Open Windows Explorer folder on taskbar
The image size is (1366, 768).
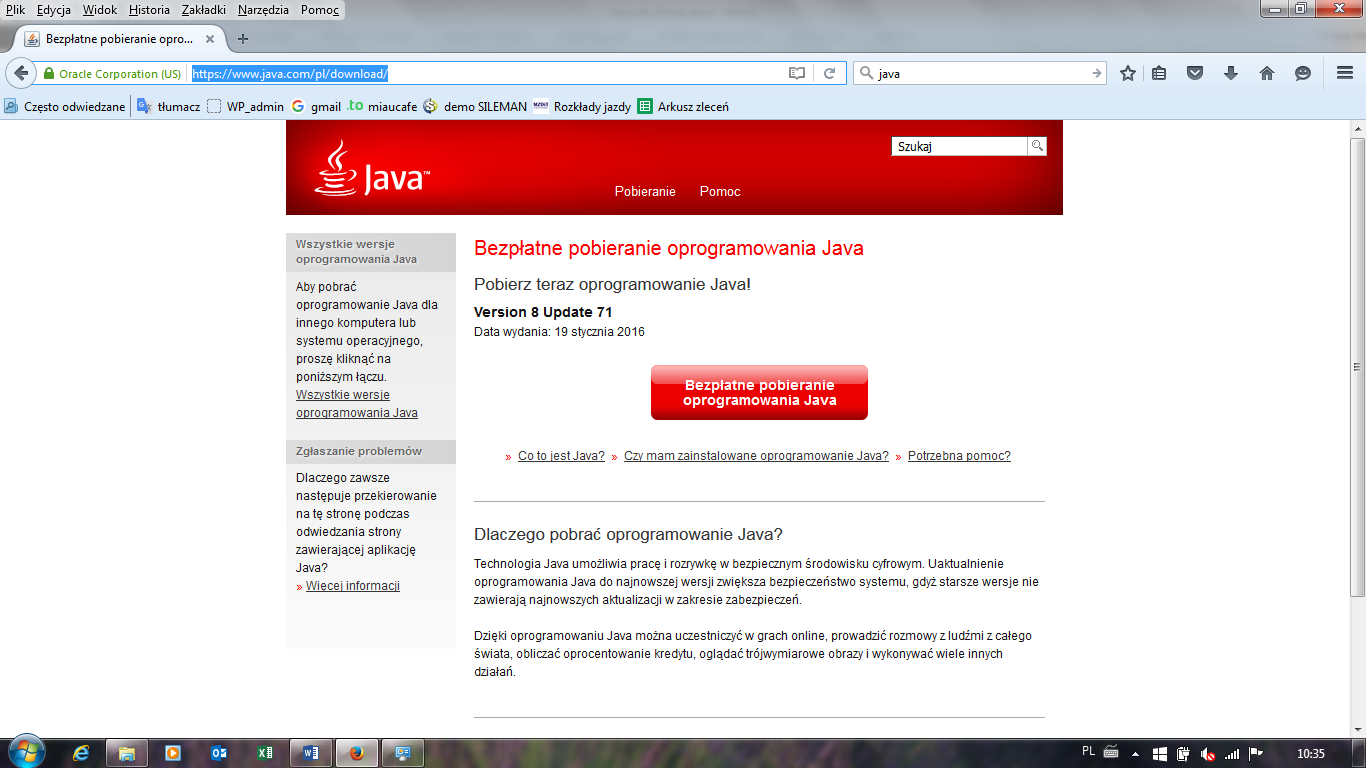tap(127, 753)
